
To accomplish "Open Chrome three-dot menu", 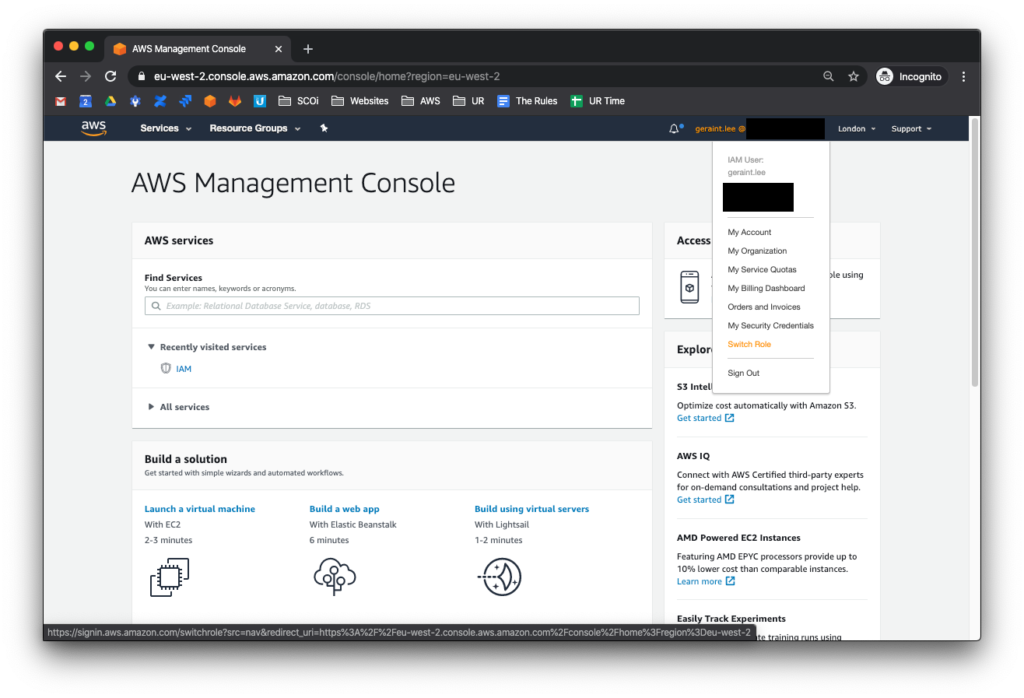I will tap(963, 76).
